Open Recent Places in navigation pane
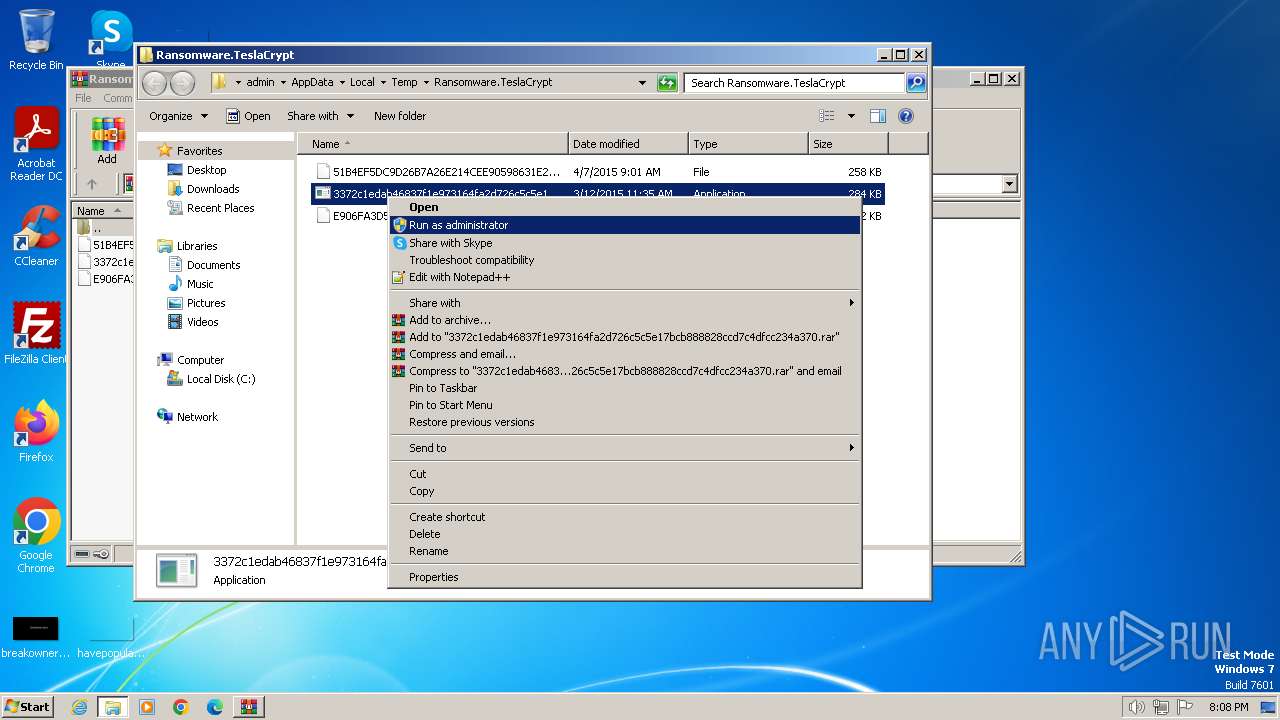Screen dimensions: 1280x720 tap(210, 208)
